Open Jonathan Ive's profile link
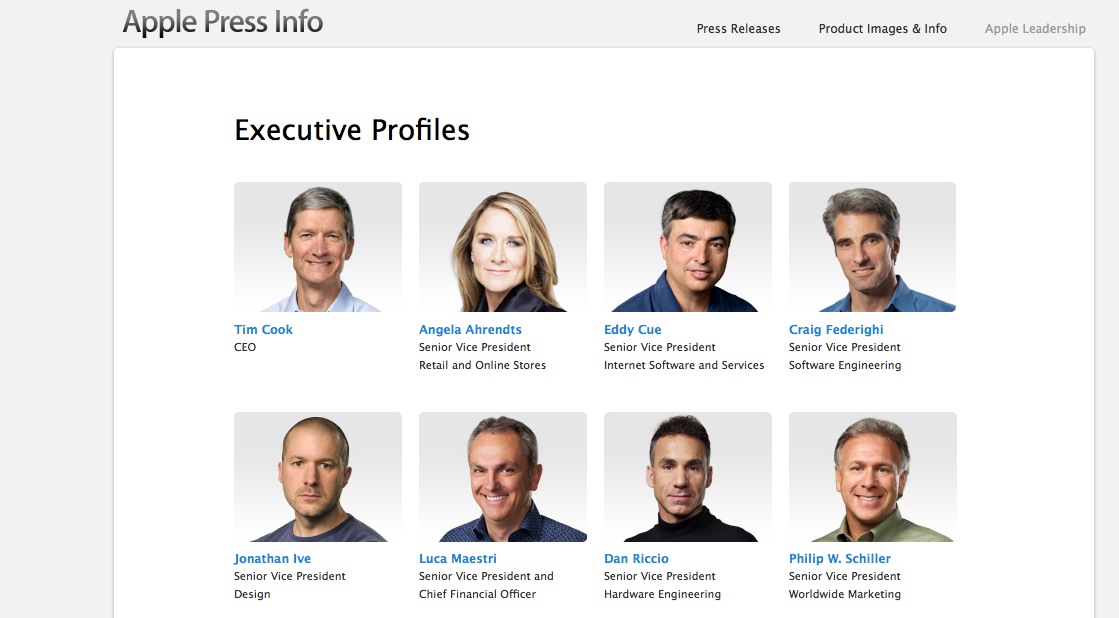 272,559
